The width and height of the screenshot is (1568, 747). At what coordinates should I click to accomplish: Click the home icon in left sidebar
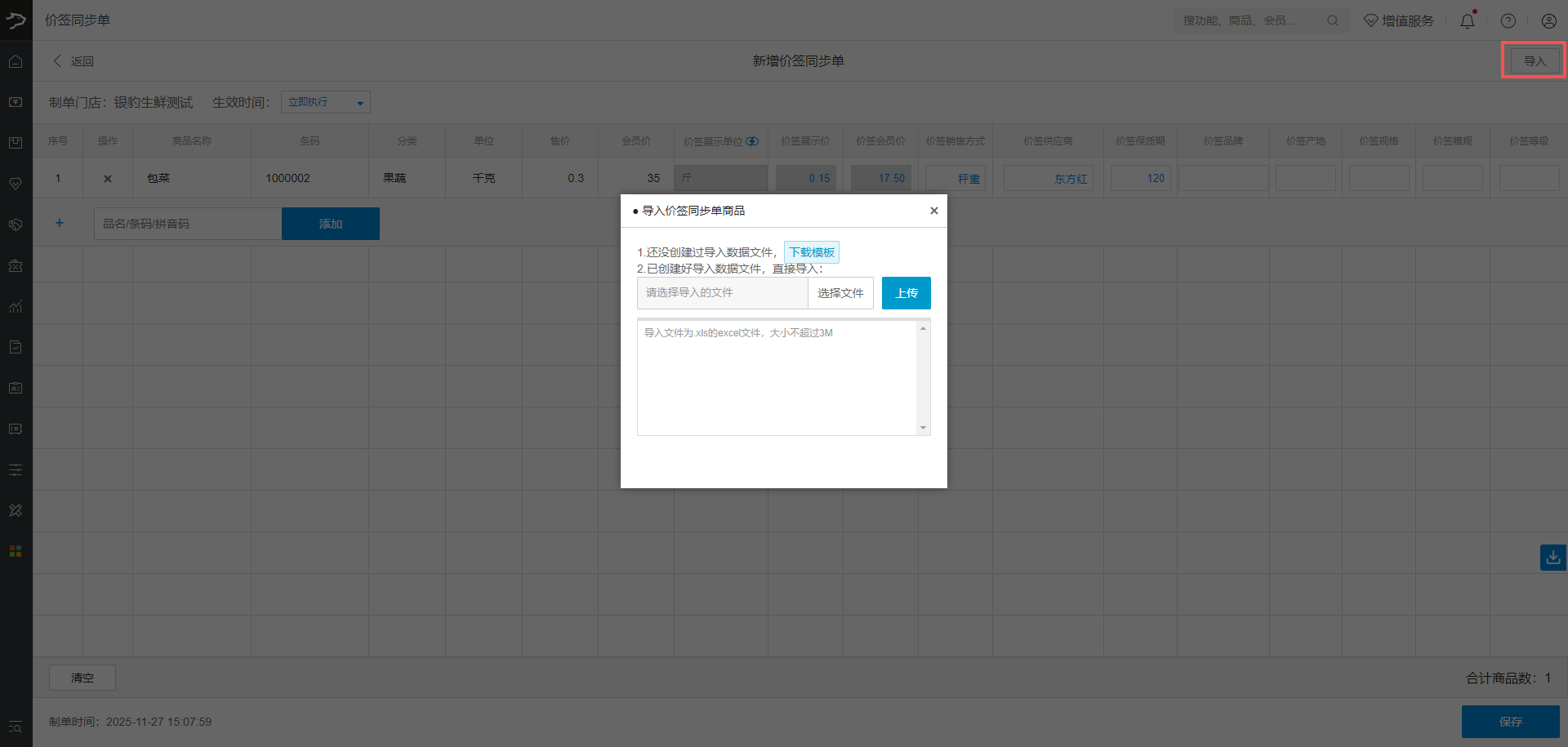coord(16,61)
